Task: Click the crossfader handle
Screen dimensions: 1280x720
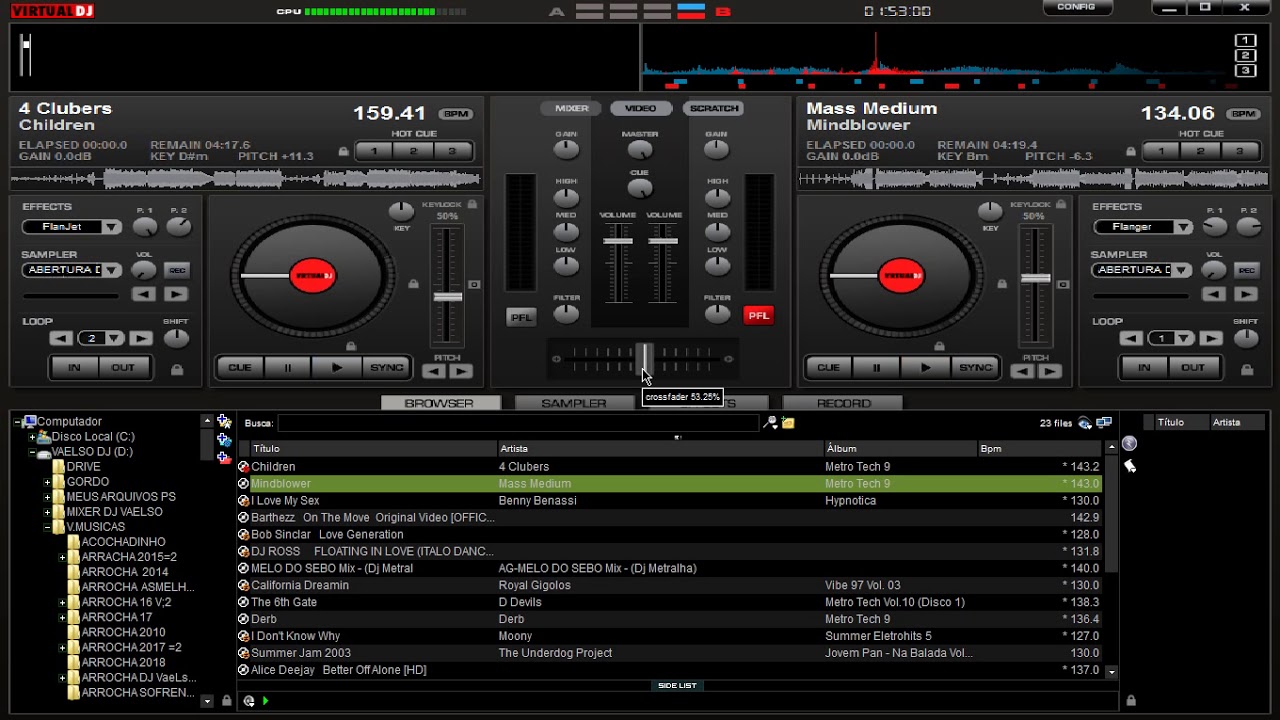Action: coord(646,358)
